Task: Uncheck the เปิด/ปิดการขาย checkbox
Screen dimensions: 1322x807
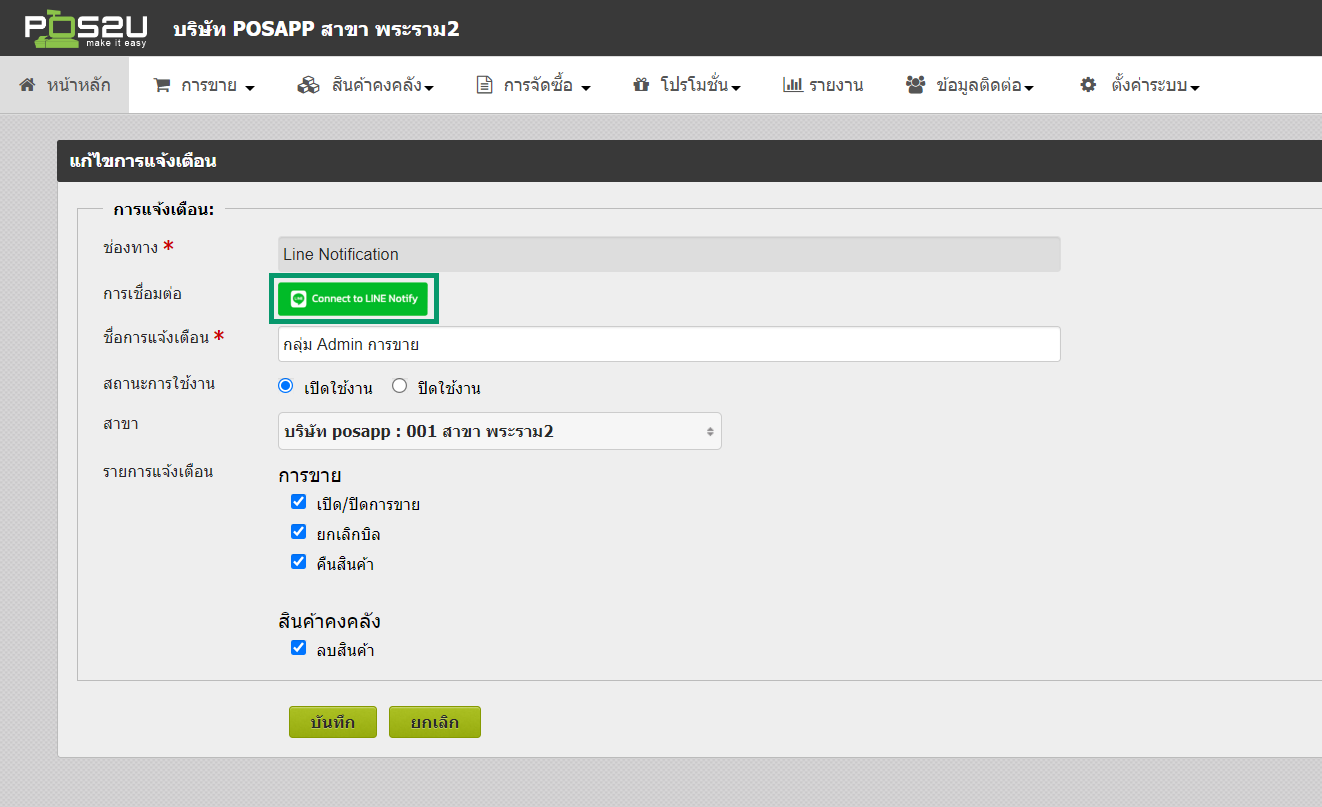Action: click(298, 502)
